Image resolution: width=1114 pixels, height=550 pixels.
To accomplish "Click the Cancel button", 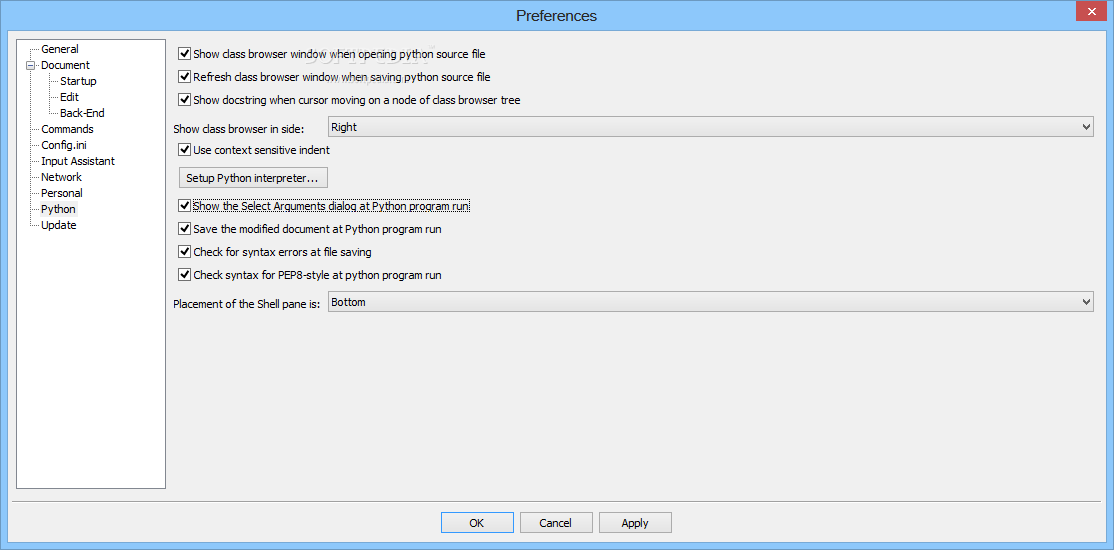I will (x=556, y=523).
